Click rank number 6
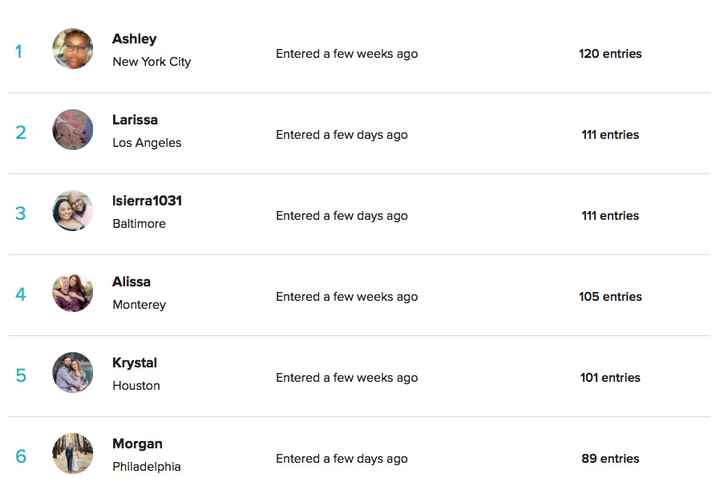720x490 pixels. (21, 457)
